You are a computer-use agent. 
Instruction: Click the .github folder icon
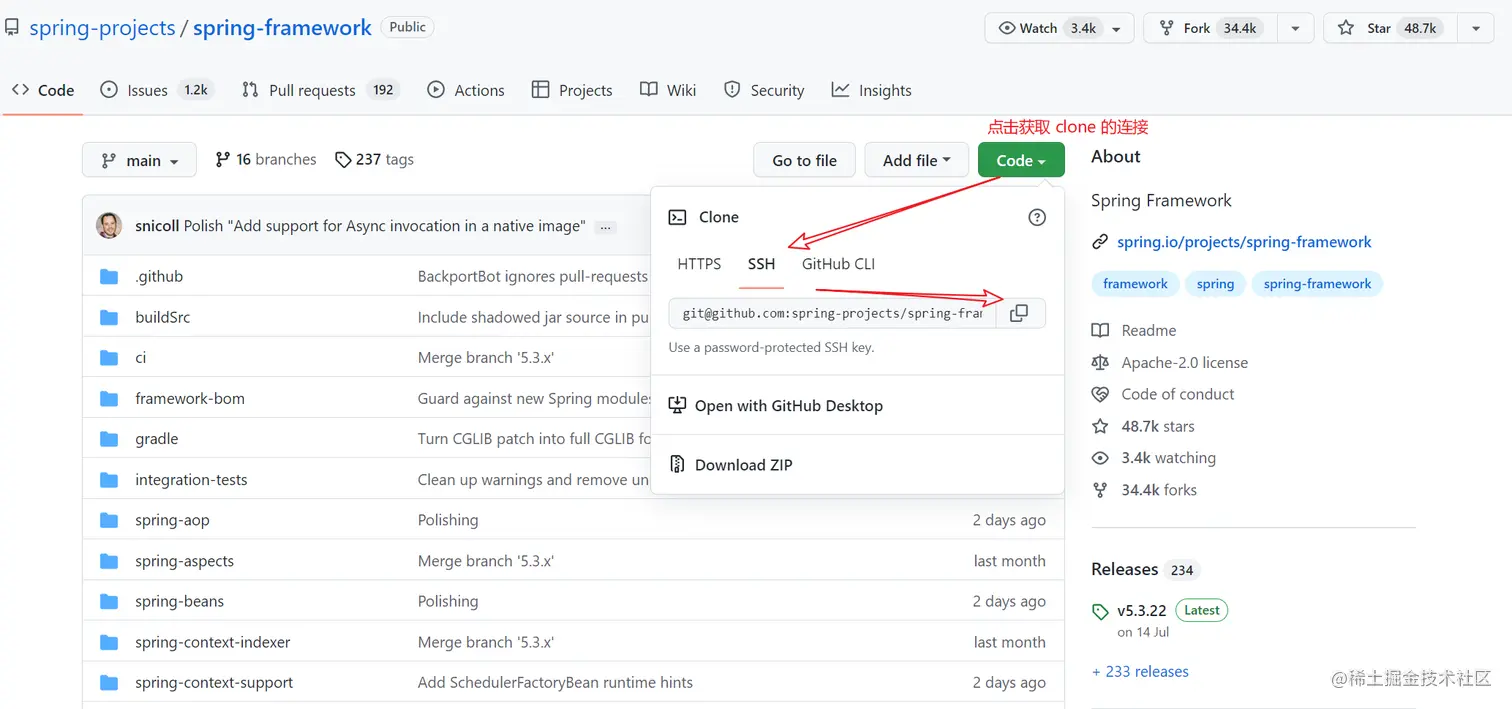(109, 276)
